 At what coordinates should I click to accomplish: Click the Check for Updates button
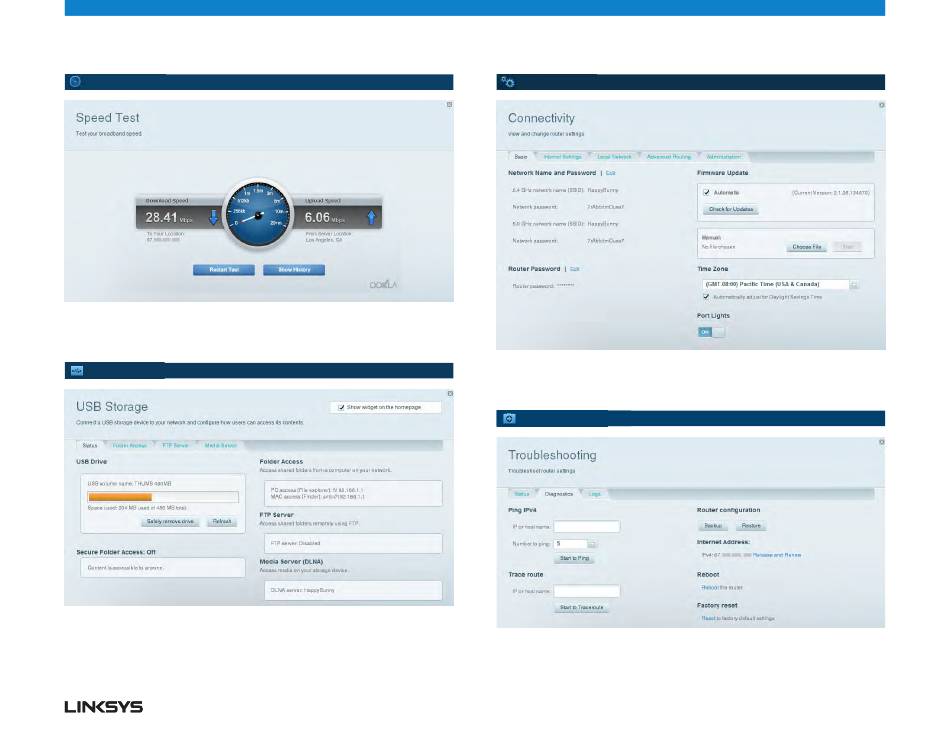(731, 209)
